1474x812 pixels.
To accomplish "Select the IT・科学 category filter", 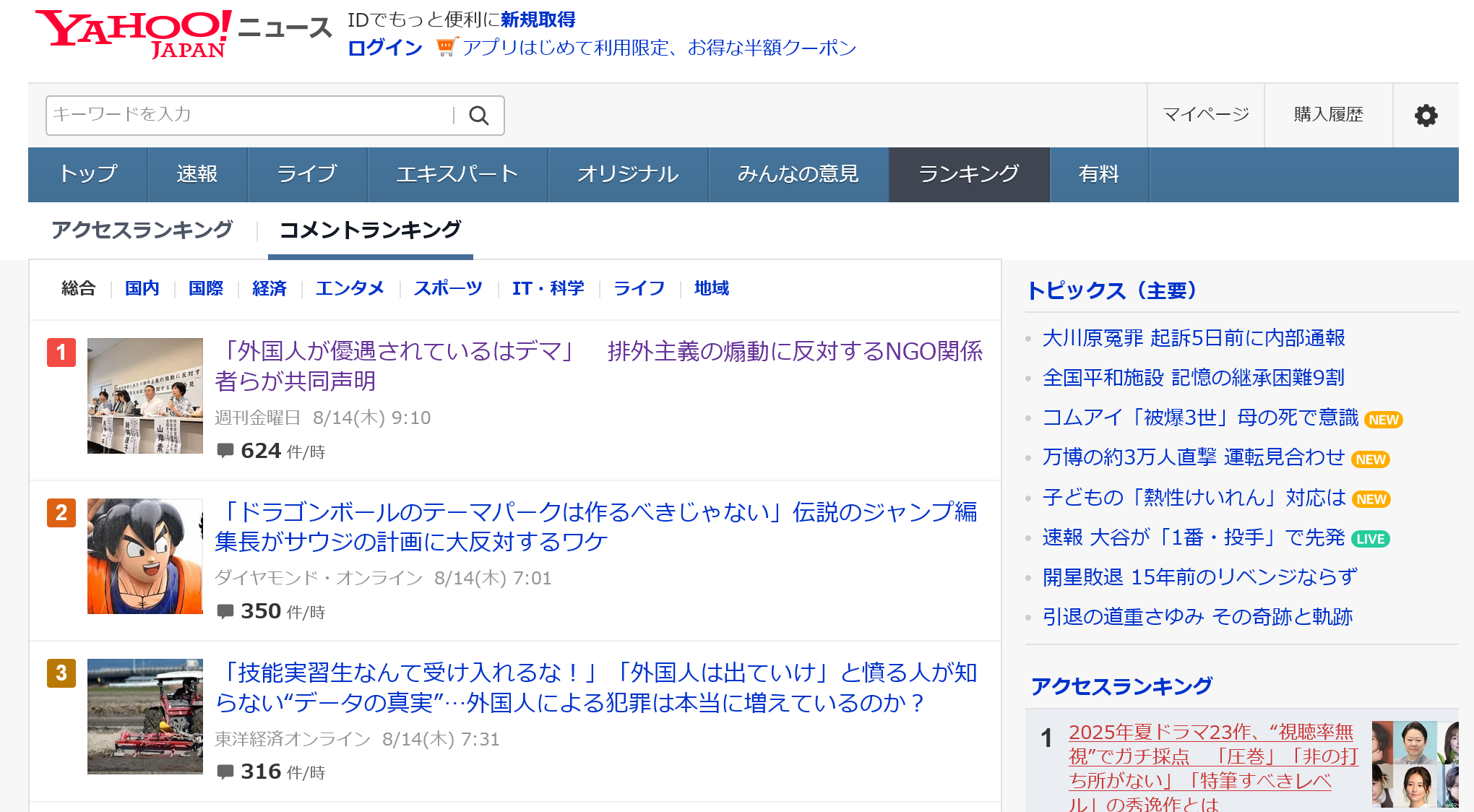I will (548, 288).
